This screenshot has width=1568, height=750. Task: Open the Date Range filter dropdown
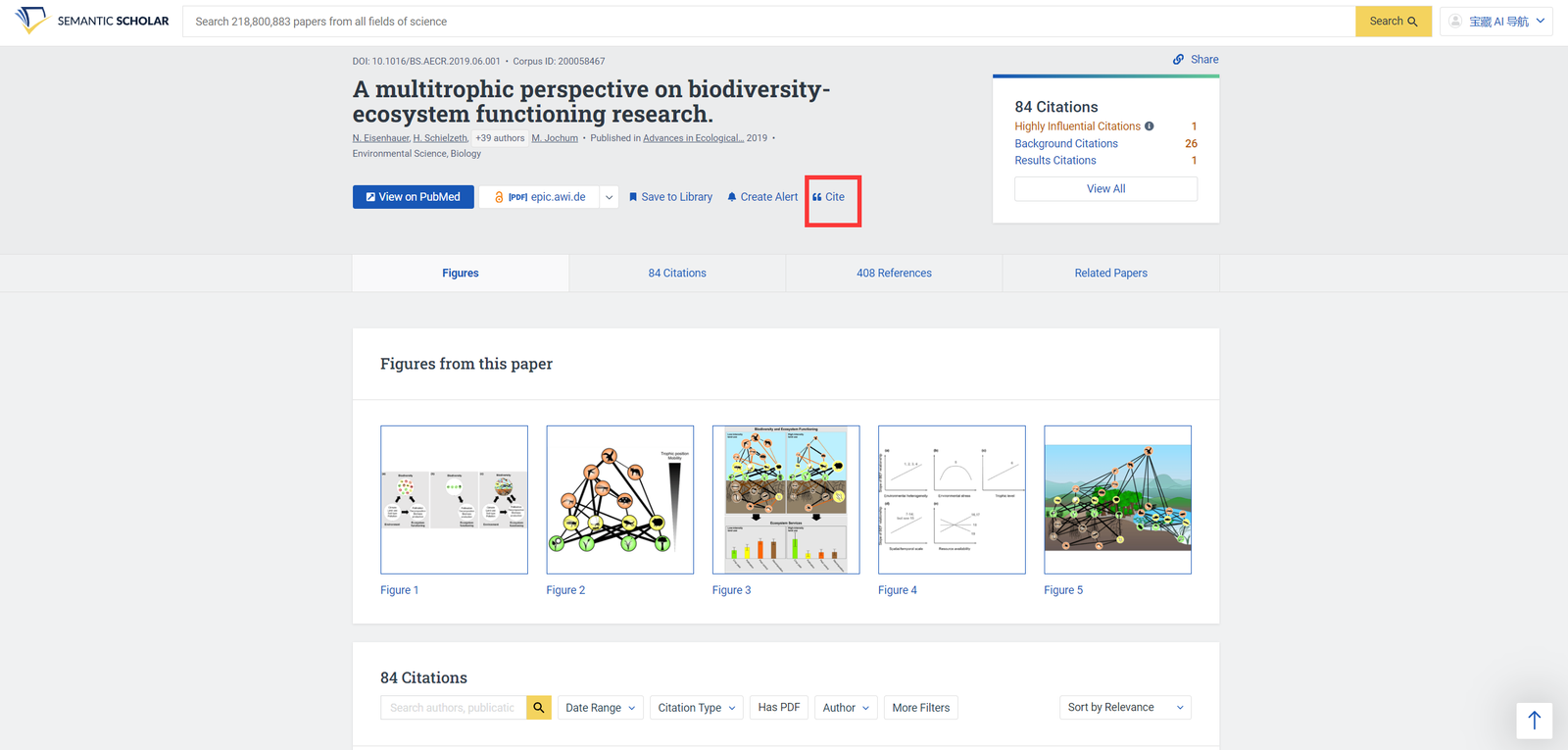pyautogui.click(x=601, y=708)
